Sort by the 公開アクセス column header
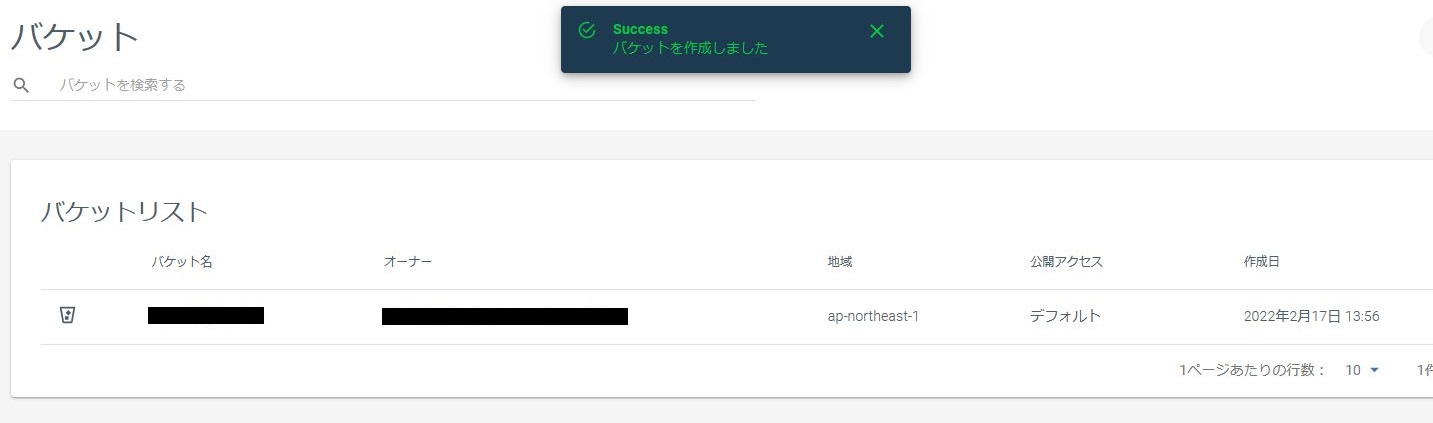This screenshot has width=1433, height=423. (1066, 262)
